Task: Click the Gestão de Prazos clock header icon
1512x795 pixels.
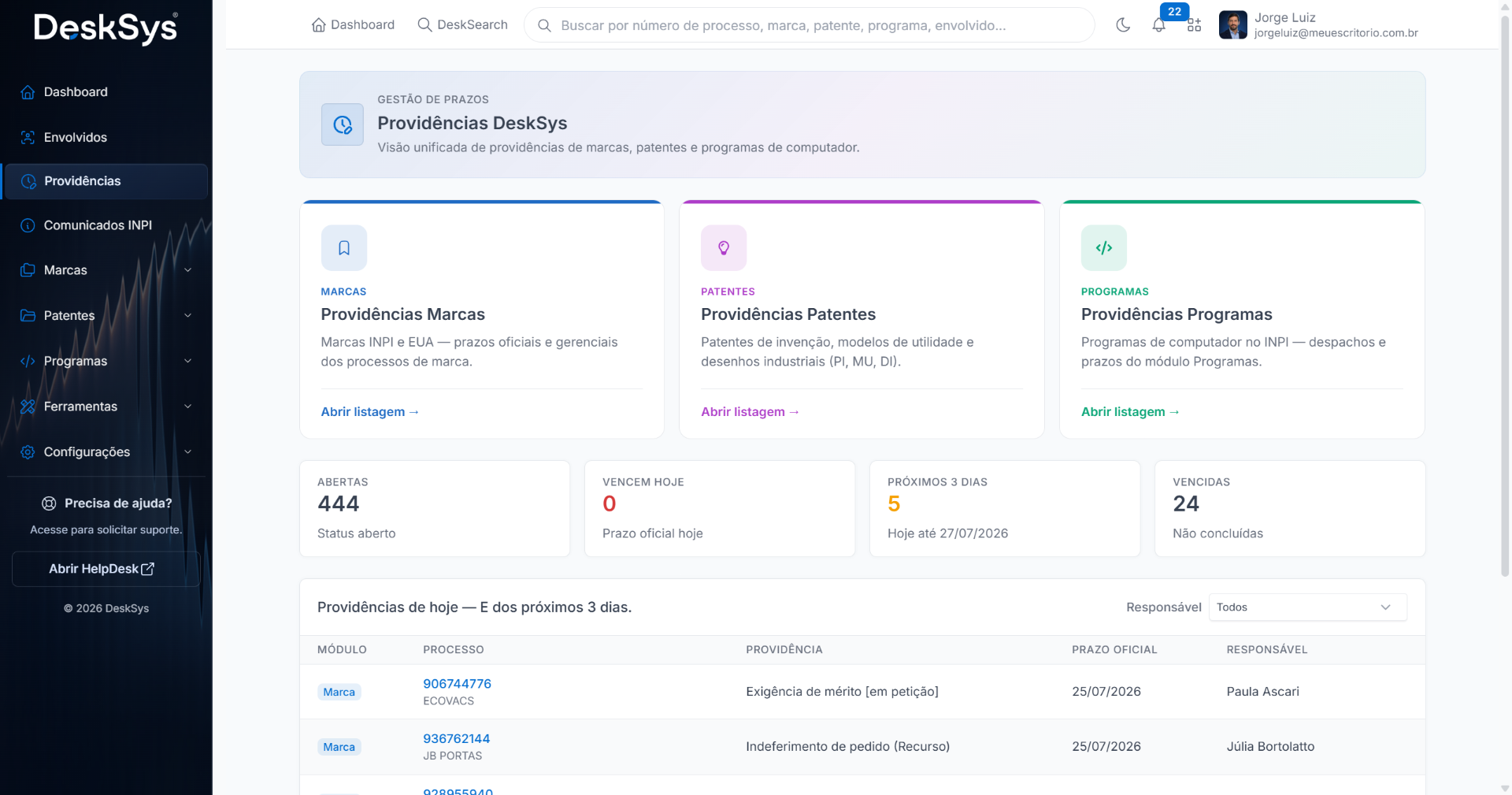Action: coord(343,124)
